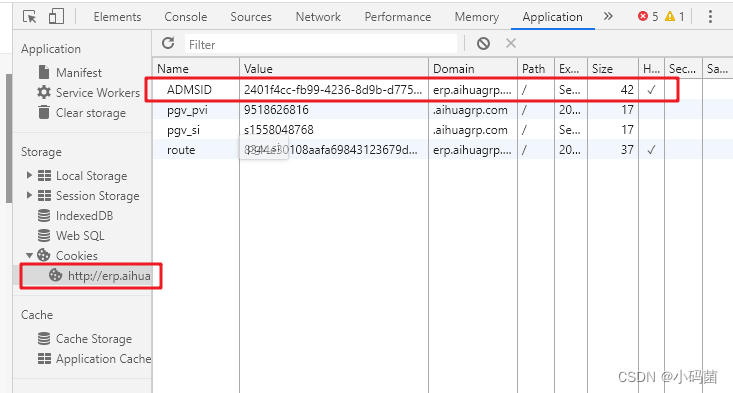
Task: Click the Manifest document icon
Action: [x=44, y=72]
